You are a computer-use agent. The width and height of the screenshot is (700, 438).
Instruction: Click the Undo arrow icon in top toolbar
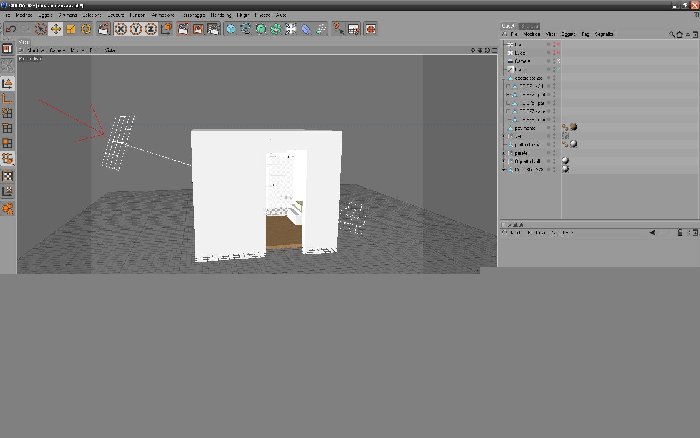coord(11,29)
